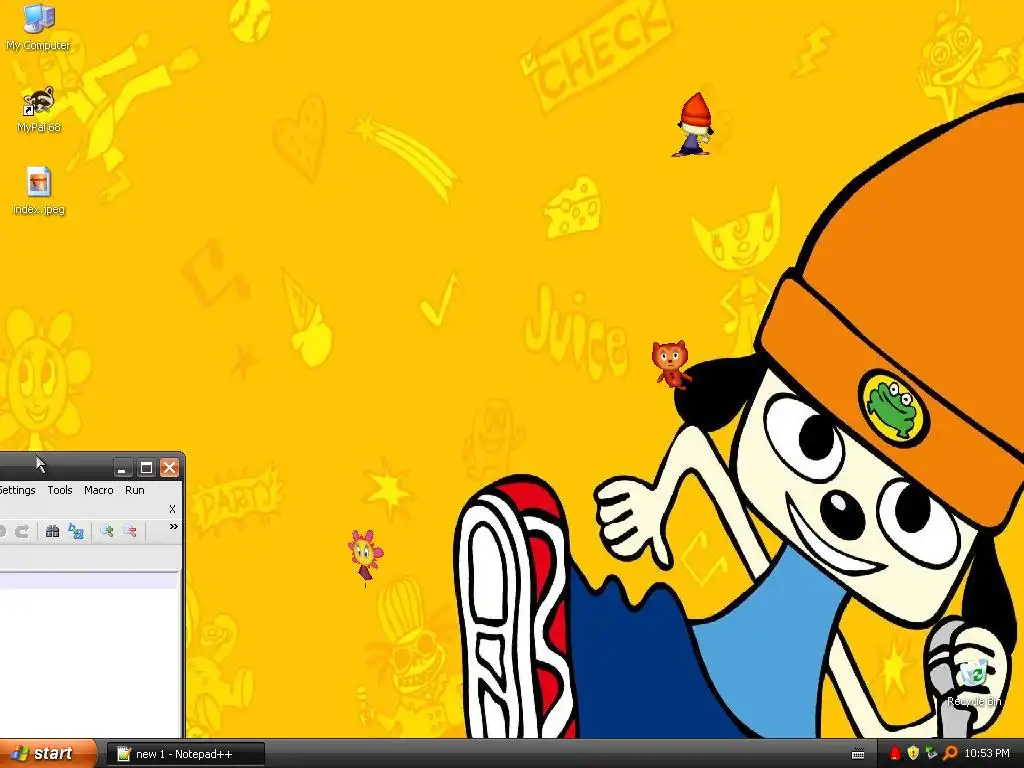1024x768 pixels.
Task: Open the Run menu
Action: point(135,490)
